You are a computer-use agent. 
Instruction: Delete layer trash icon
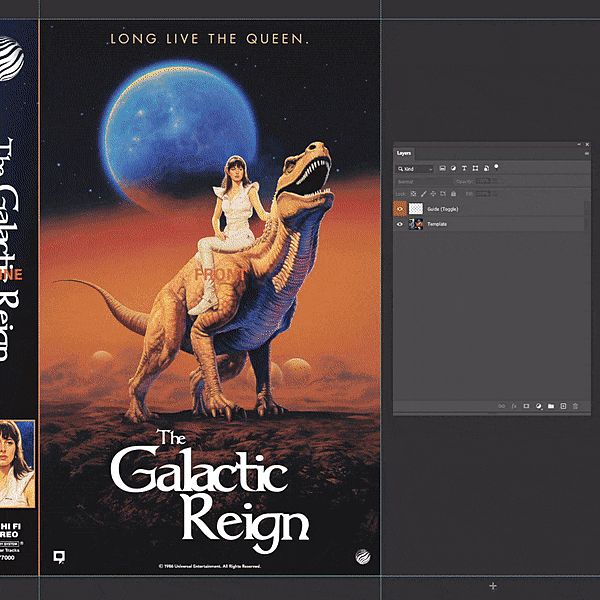[575, 406]
